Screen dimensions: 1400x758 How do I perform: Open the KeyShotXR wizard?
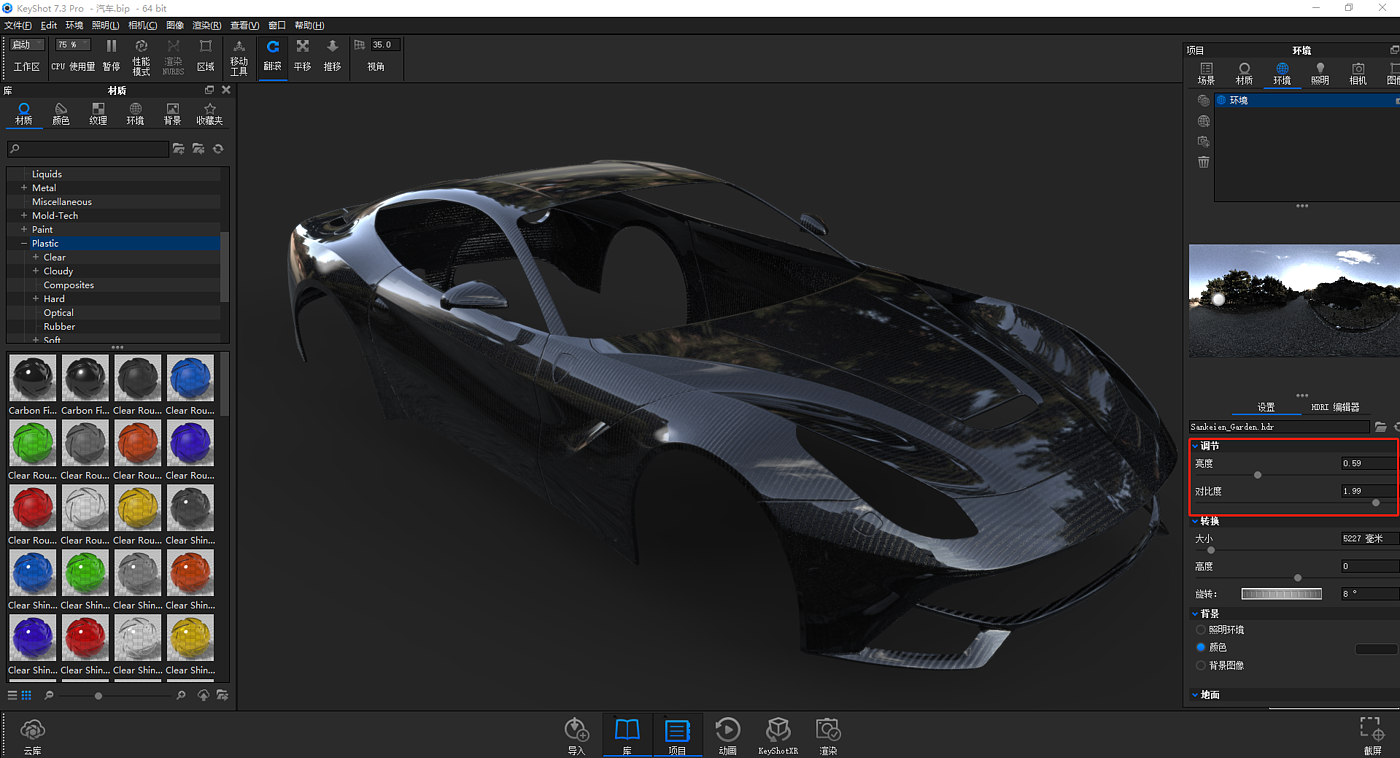point(778,730)
